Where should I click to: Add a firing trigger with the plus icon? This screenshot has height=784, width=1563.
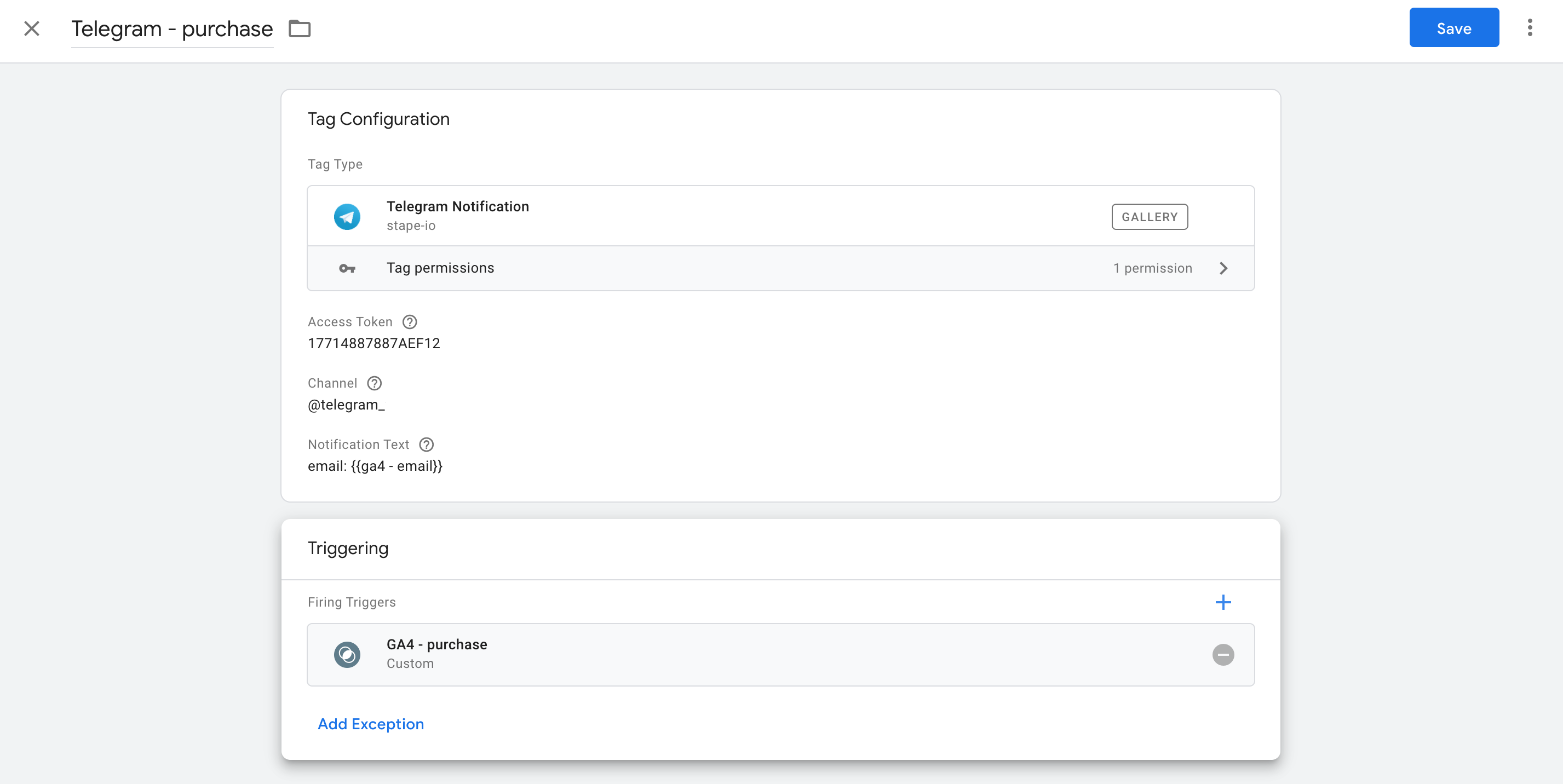coord(1223,602)
